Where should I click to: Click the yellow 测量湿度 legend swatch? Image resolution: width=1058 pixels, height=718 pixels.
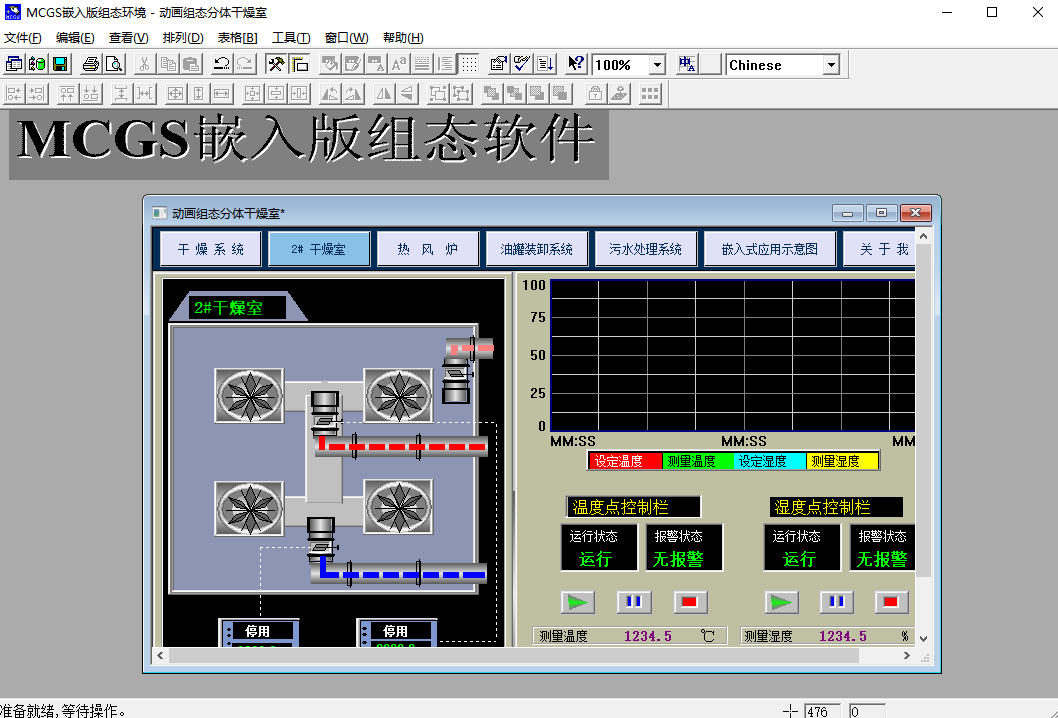(x=842, y=461)
